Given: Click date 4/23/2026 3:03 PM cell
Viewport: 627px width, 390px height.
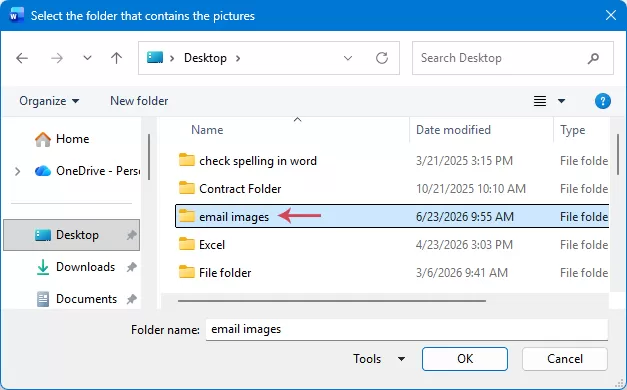Looking at the screenshot, I should tap(464, 245).
